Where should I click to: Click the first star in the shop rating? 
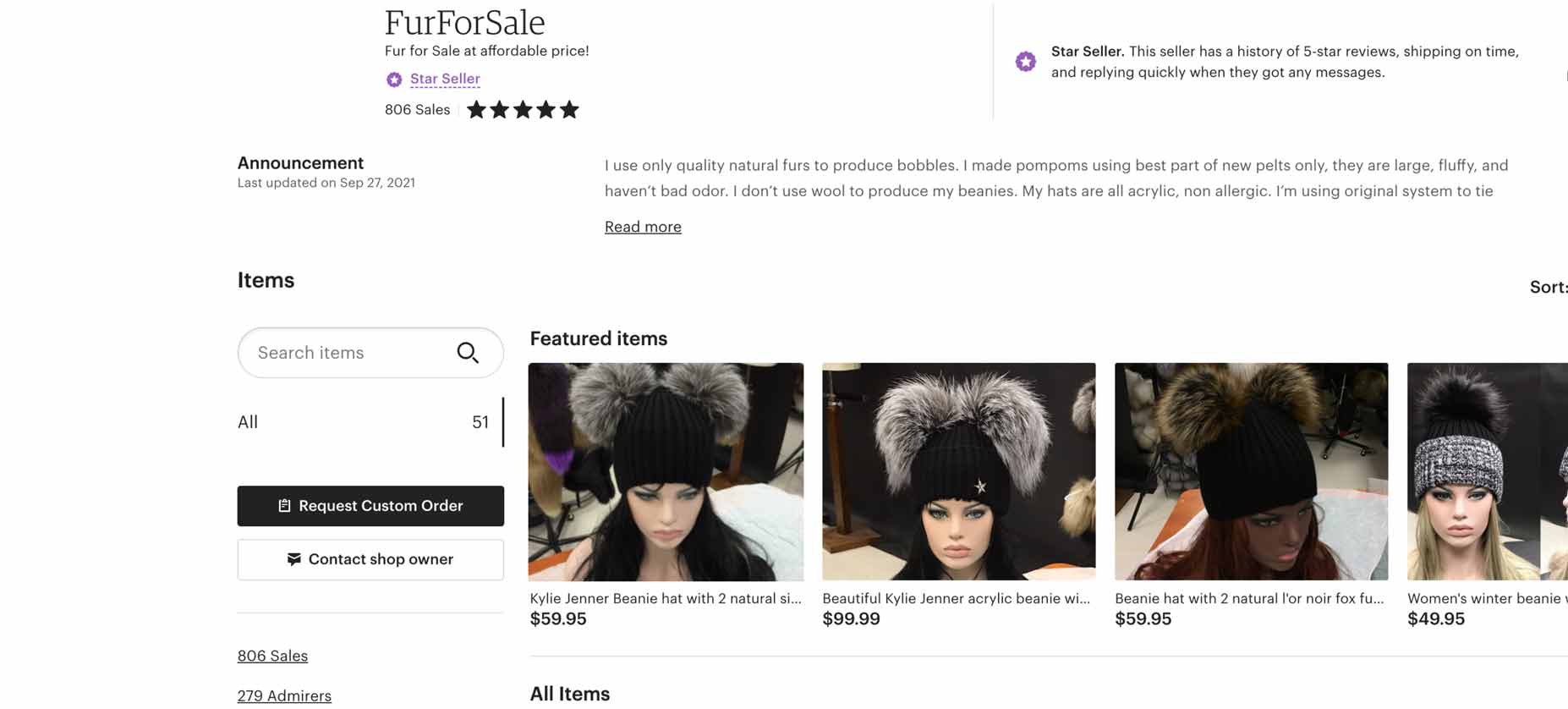pyautogui.click(x=475, y=108)
